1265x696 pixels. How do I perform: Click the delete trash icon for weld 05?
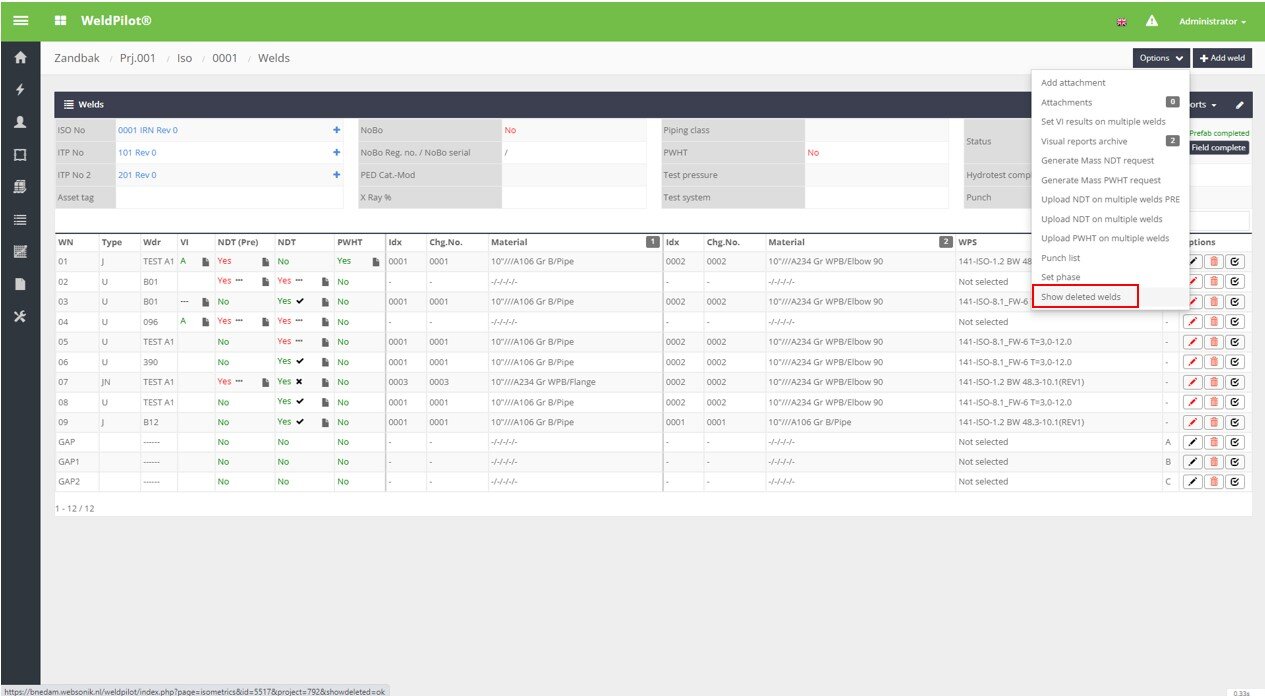[1214, 342]
